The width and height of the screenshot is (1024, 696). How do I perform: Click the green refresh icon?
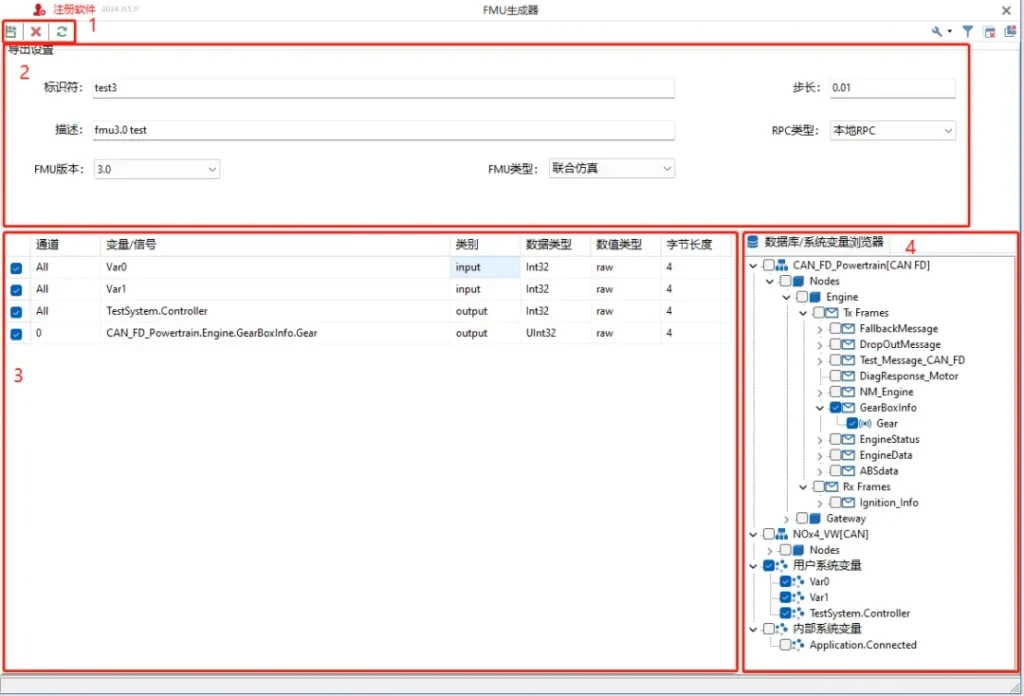[x=62, y=32]
